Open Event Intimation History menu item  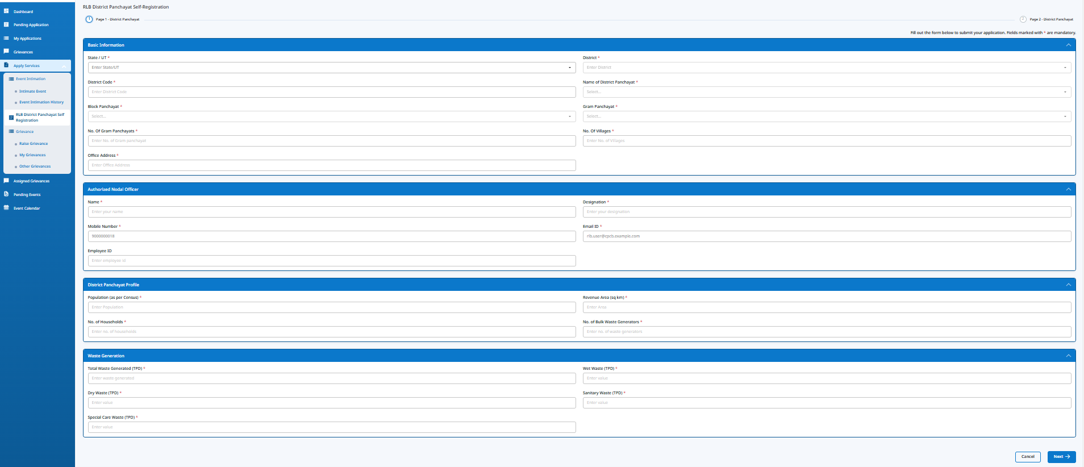click(39, 102)
